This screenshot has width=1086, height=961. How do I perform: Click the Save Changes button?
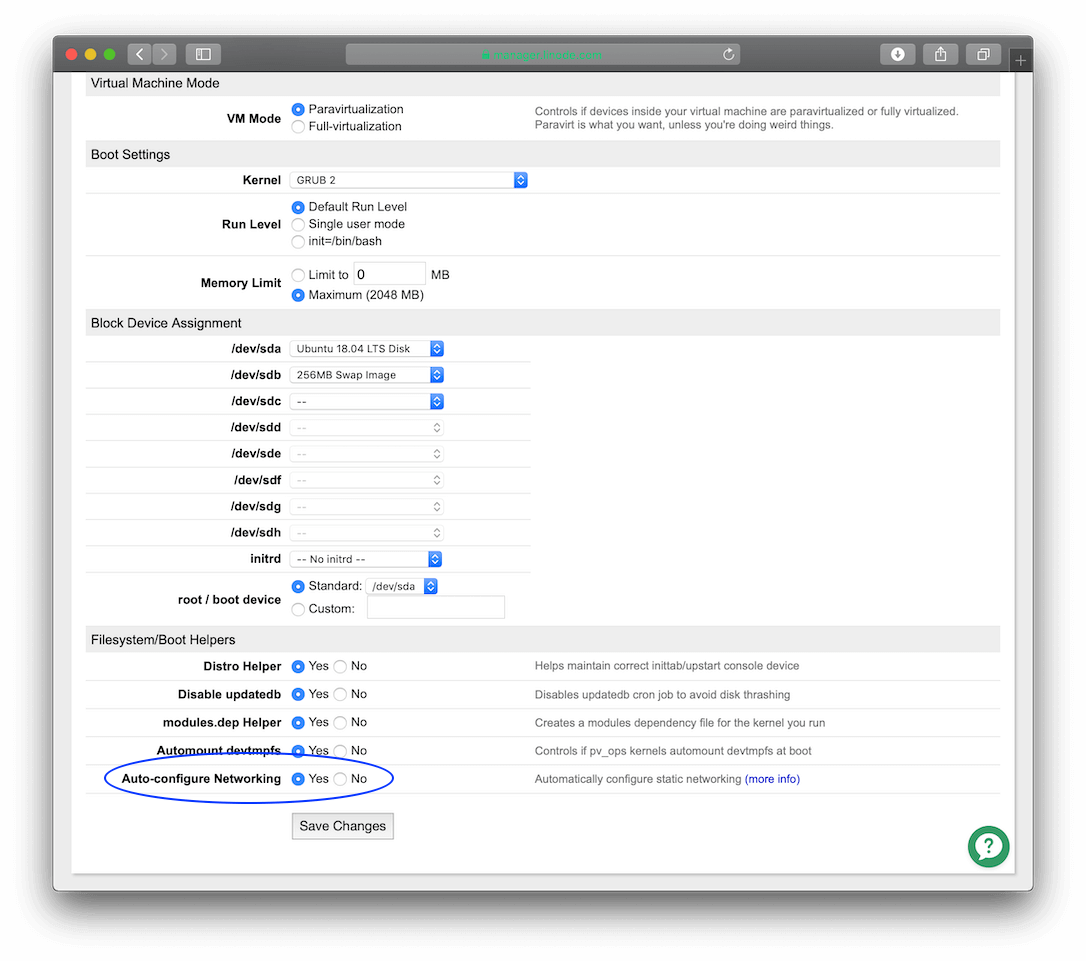[x=343, y=826]
